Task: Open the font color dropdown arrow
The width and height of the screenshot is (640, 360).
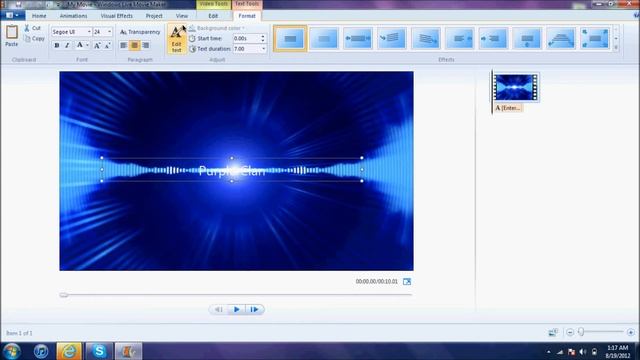Action: click(87, 45)
